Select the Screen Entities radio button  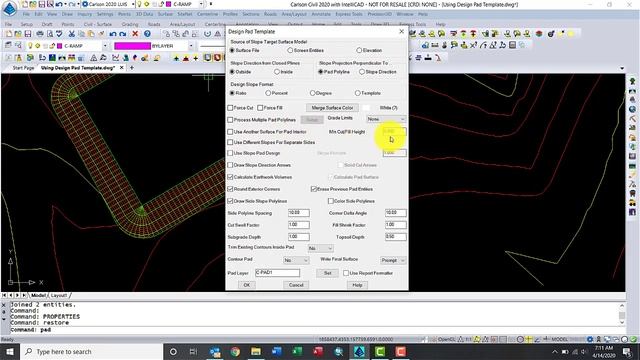(x=290, y=50)
